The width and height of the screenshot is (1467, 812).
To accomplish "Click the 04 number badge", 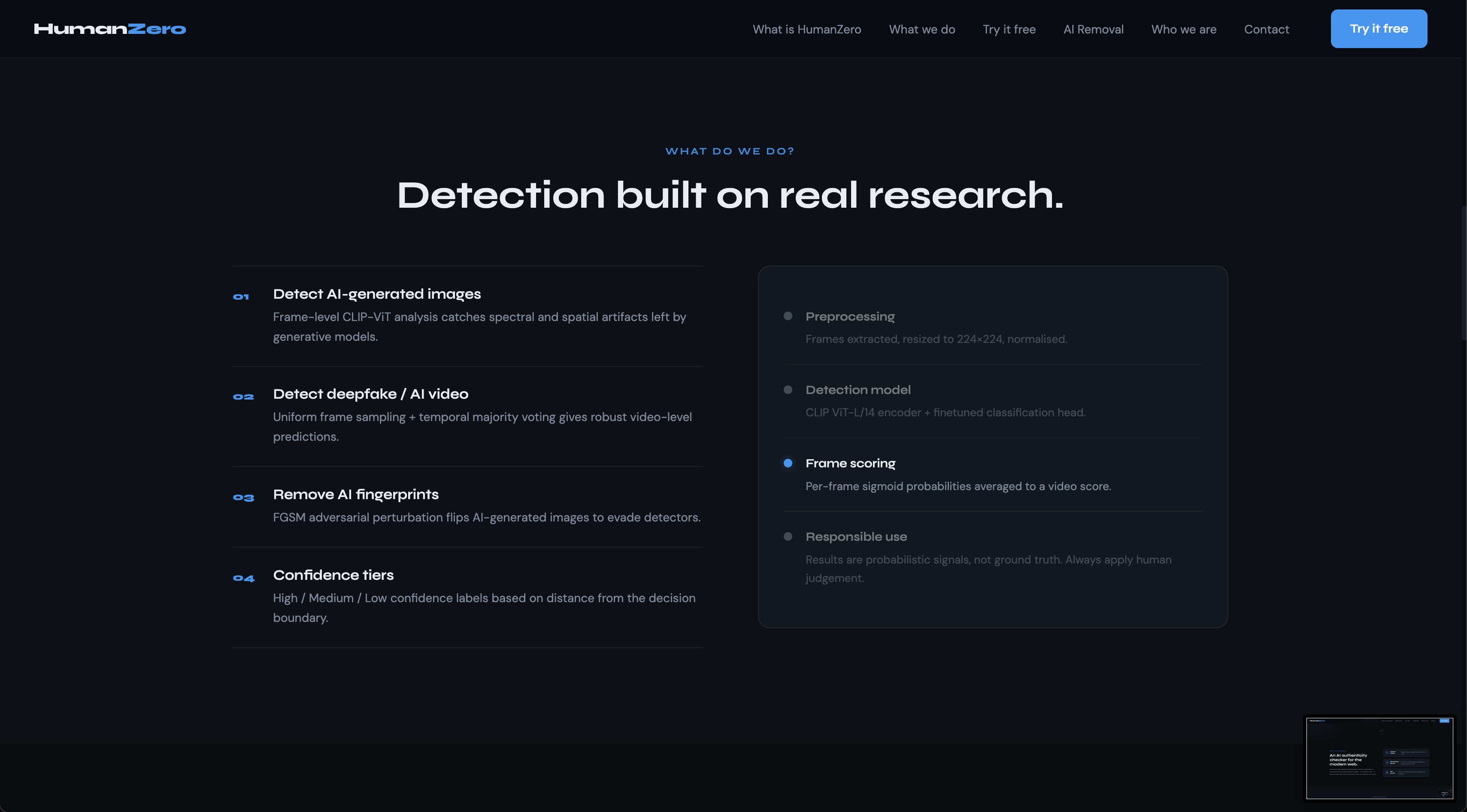I will click(243, 579).
